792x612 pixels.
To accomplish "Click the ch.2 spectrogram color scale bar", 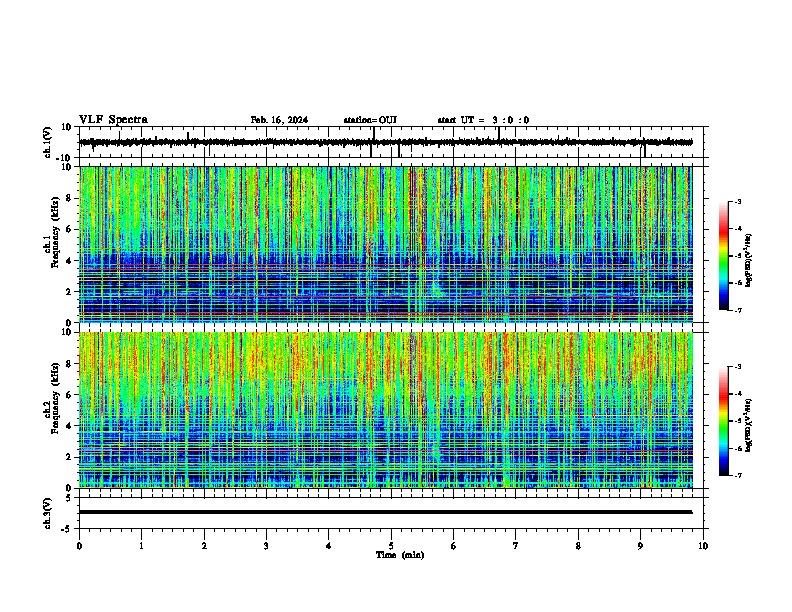I will (724, 421).
